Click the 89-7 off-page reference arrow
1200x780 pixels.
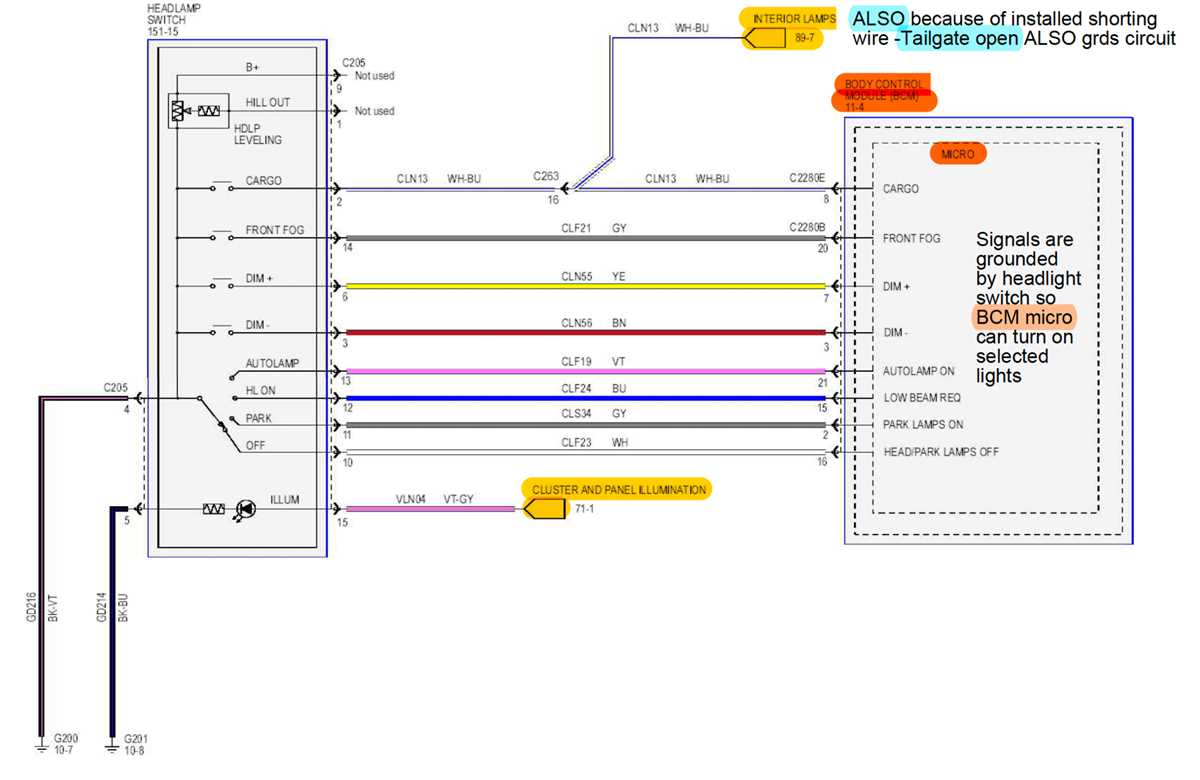pyautogui.click(x=763, y=38)
